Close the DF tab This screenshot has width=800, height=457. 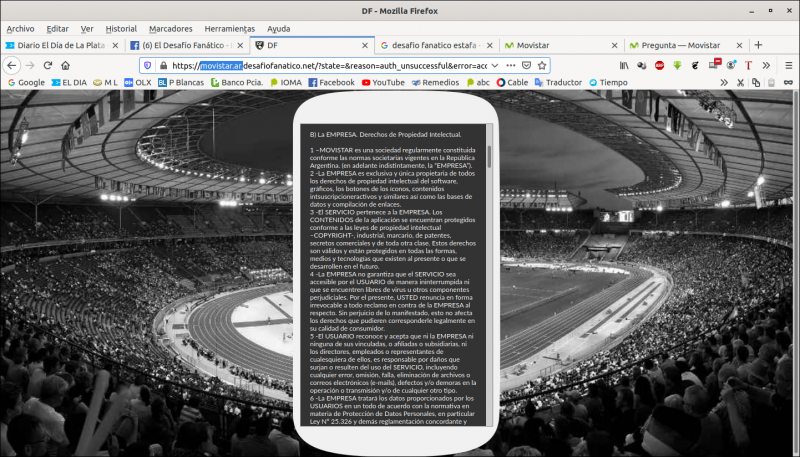click(x=365, y=45)
